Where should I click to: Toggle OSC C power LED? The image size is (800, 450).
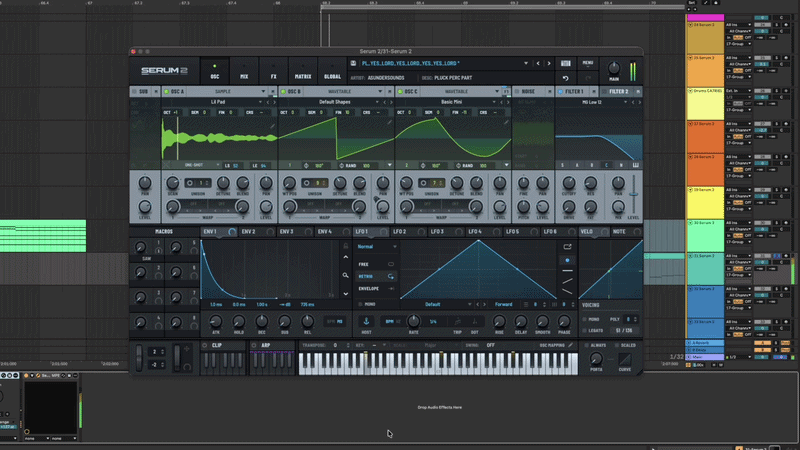(401, 92)
